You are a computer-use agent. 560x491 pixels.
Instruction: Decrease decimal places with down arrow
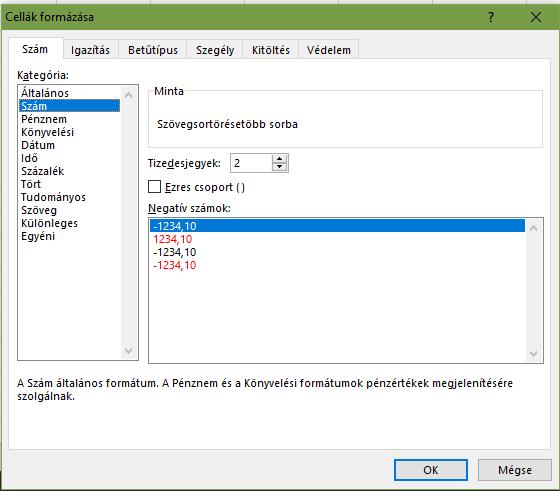[280, 167]
